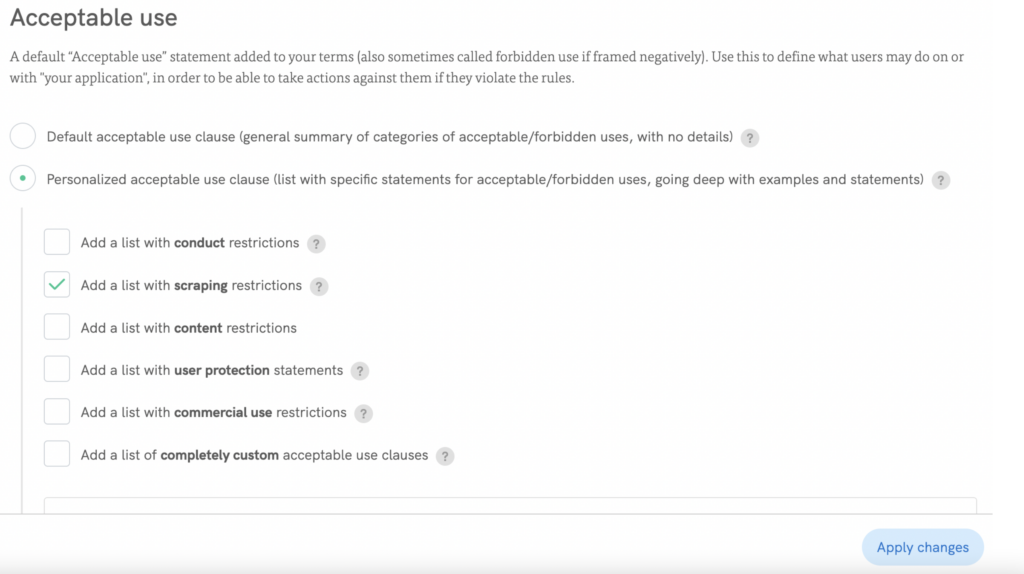This screenshot has width=1024, height=574.
Task: Enable the commercial use restrictions checkbox
Action: 57,412
